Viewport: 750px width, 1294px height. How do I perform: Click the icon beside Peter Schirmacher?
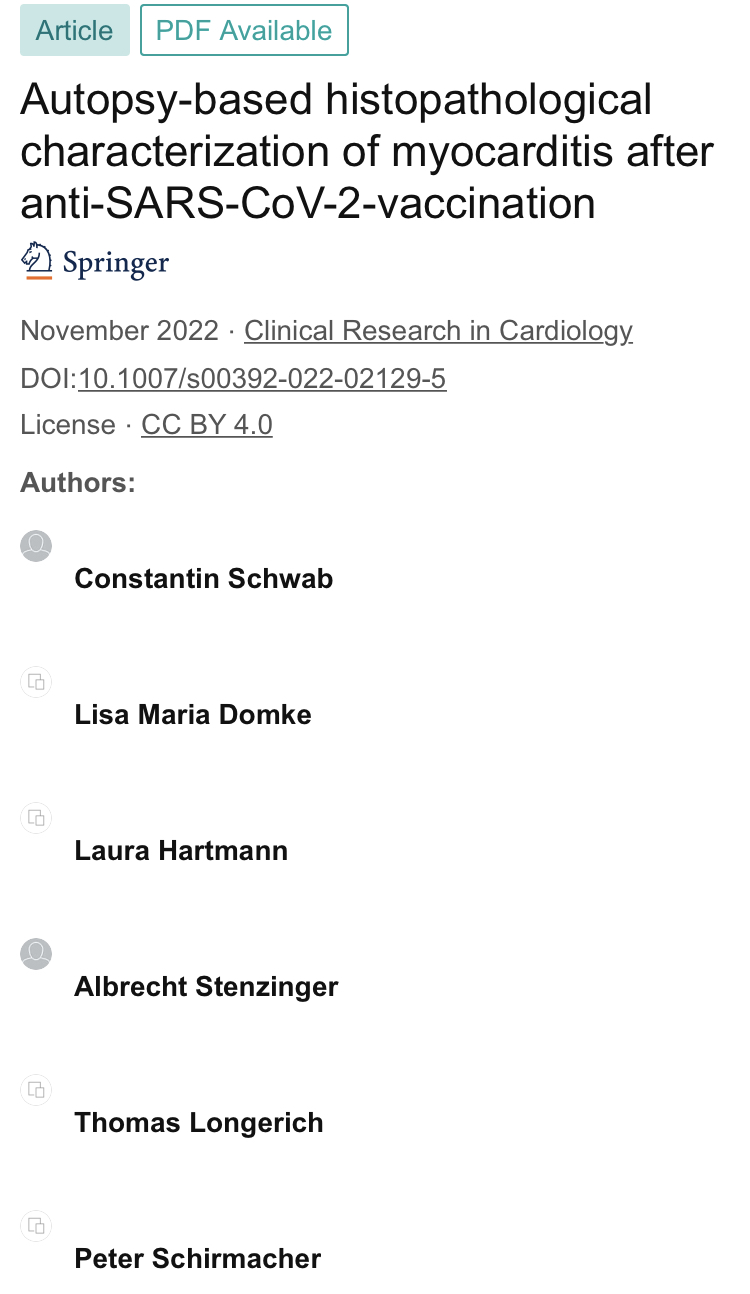(36, 1226)
